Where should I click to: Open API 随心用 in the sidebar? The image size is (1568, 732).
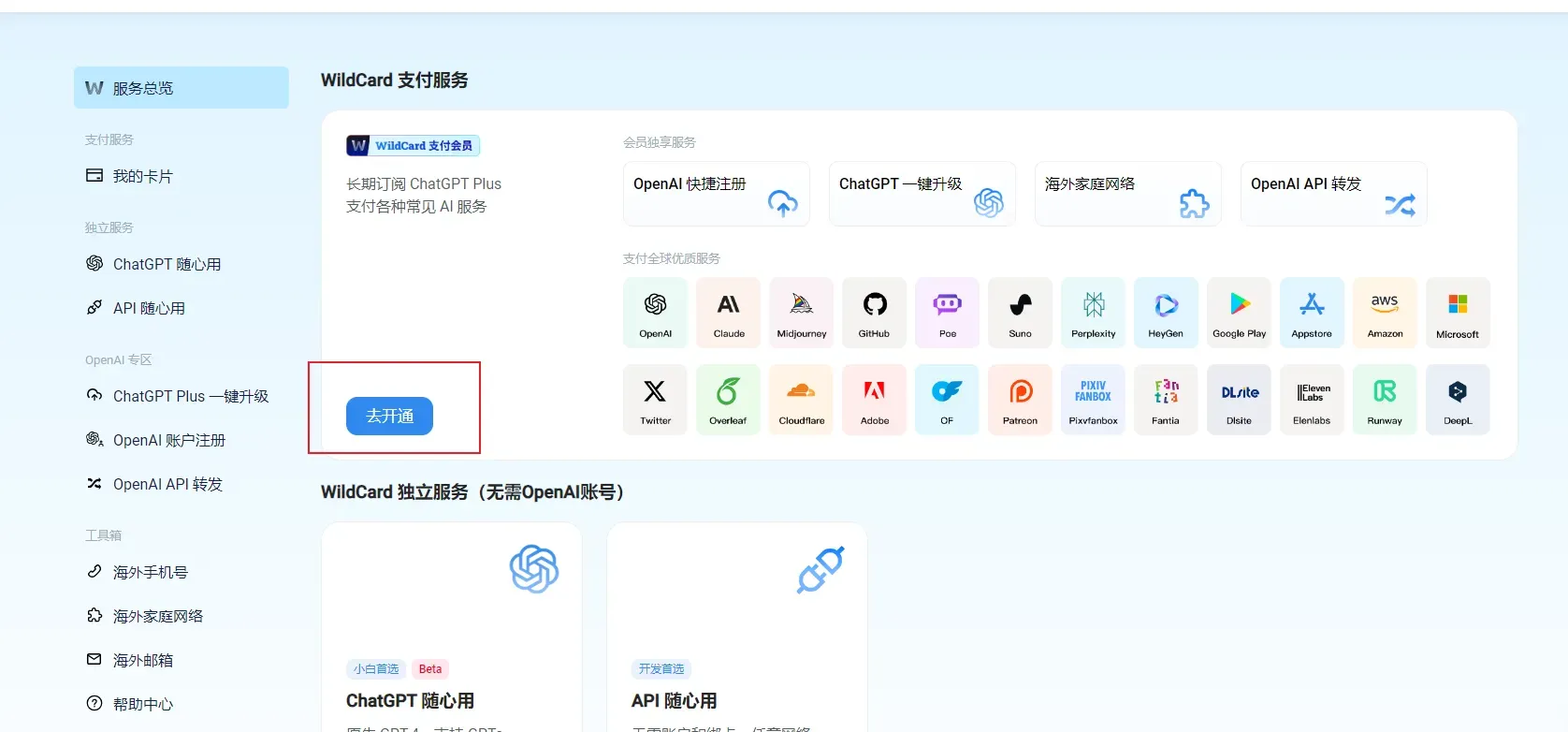point(181,308)
